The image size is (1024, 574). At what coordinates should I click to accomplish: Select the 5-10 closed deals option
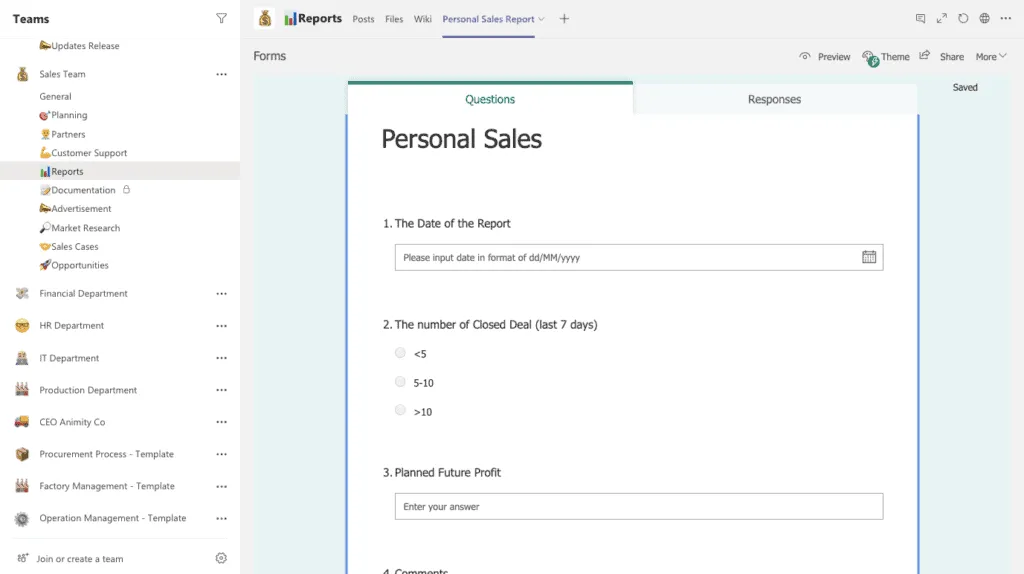400,381
